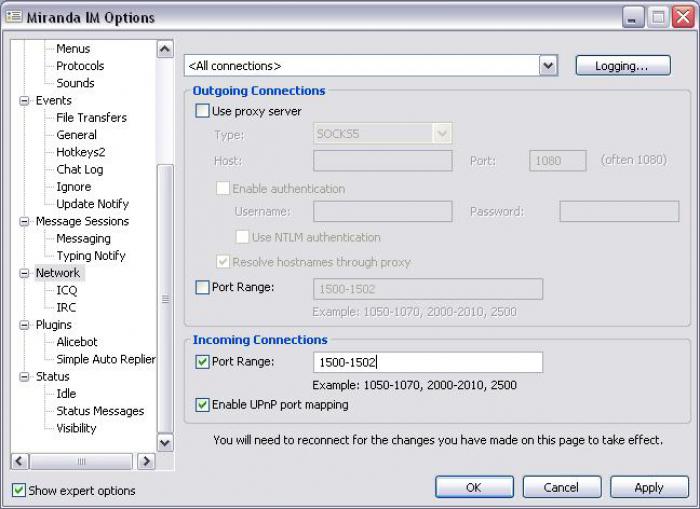The height and width of the screenshot is (509, 700).
Task: Click the tree horizontal scrollbar thumb
Action: tap(81, 461)
